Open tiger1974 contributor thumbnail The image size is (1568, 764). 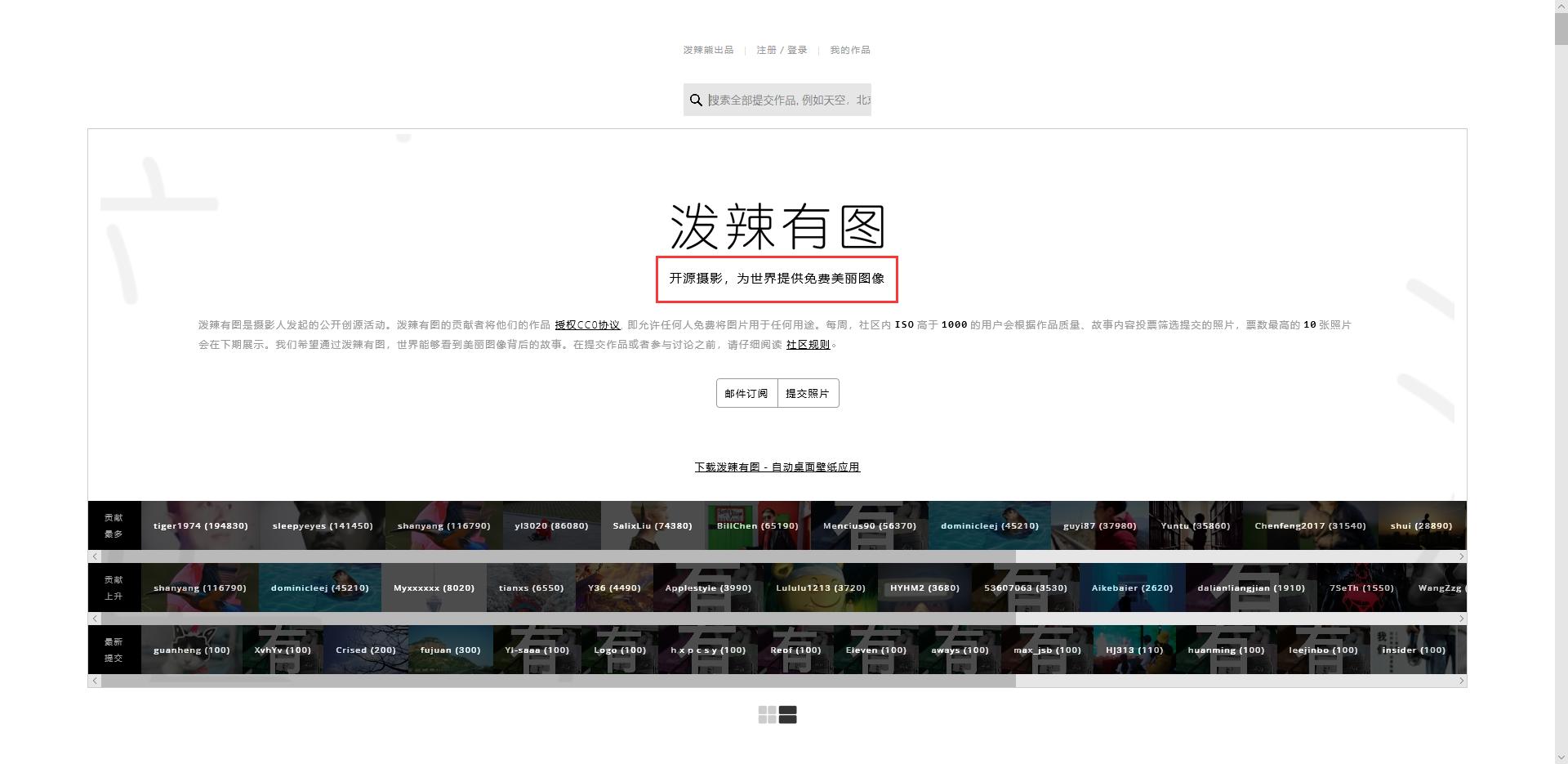tap(200, 525)
